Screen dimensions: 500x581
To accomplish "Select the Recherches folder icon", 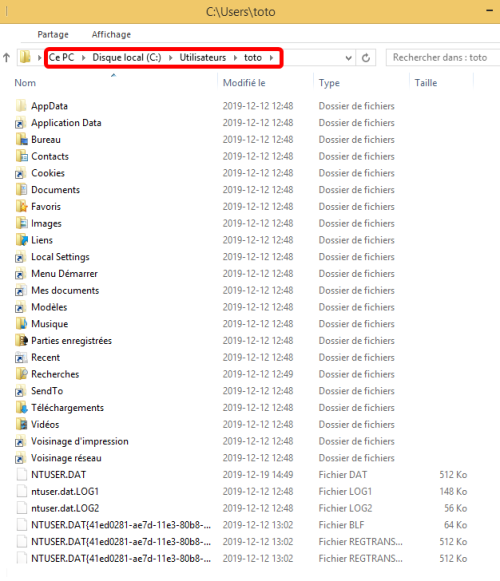I will pyautogui.click(x=21, y=374).
